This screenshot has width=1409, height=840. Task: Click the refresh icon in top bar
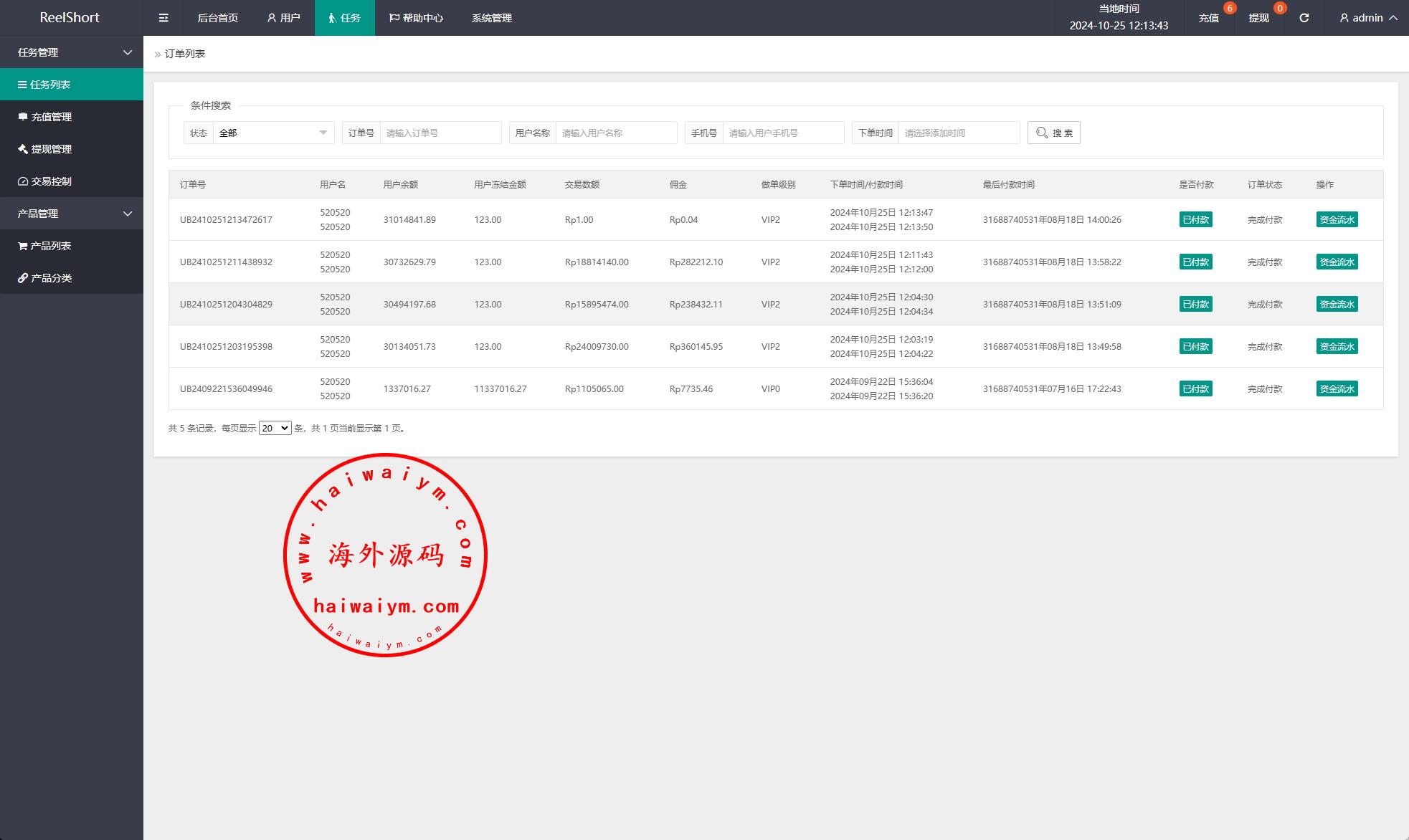pyautogui.click(x=1304, y=18)
